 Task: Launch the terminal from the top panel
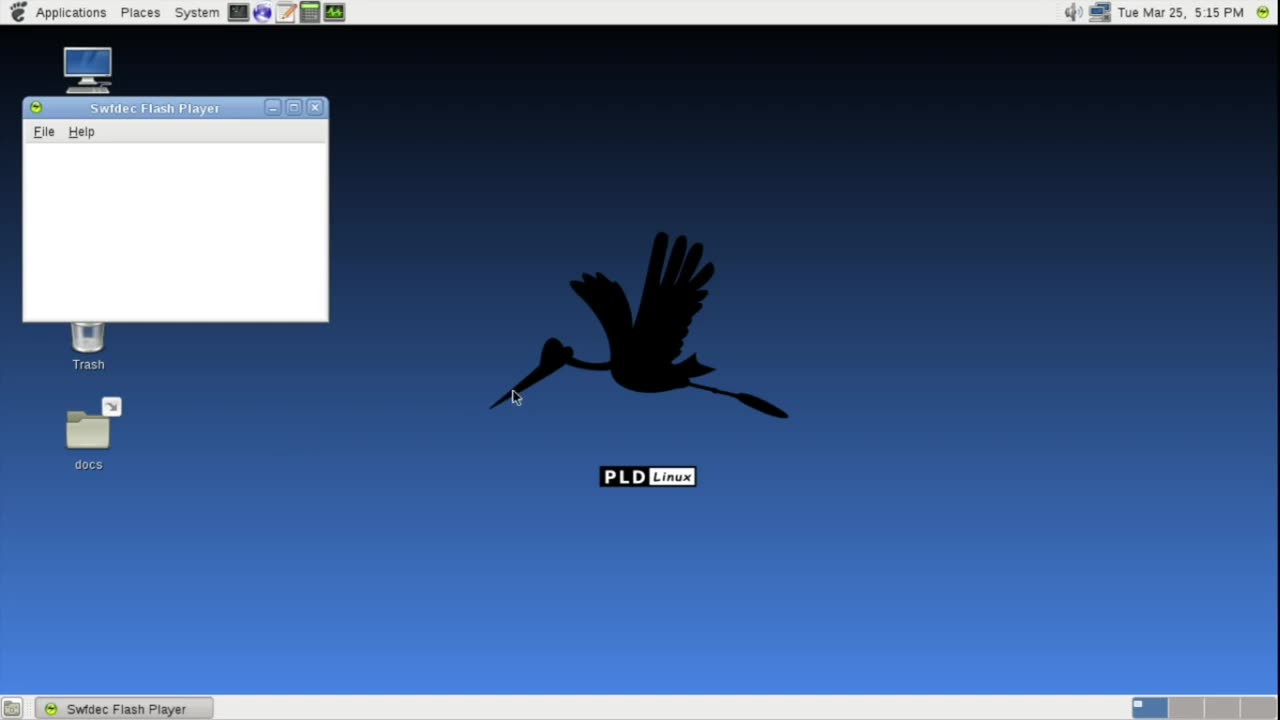(238, 12)
